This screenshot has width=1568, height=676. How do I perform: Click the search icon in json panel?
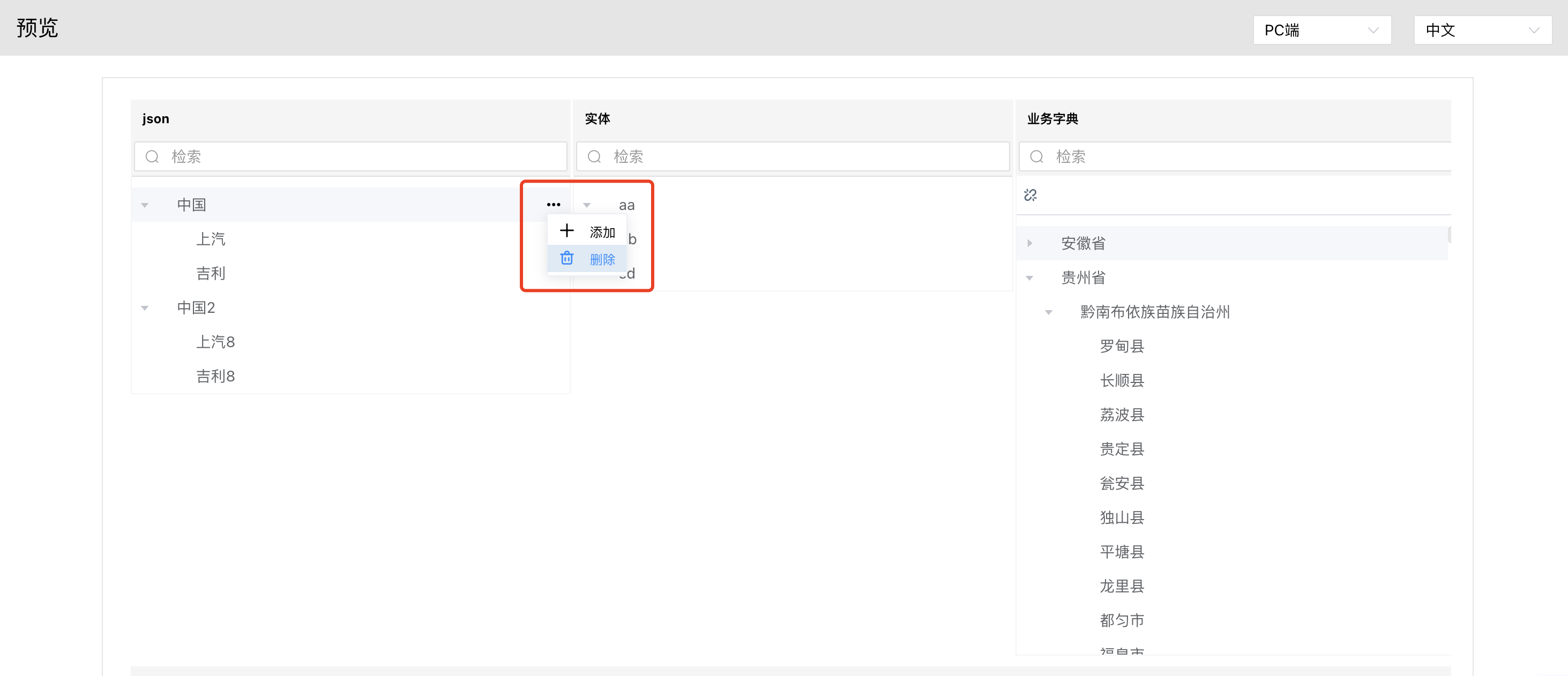[152, 157]
